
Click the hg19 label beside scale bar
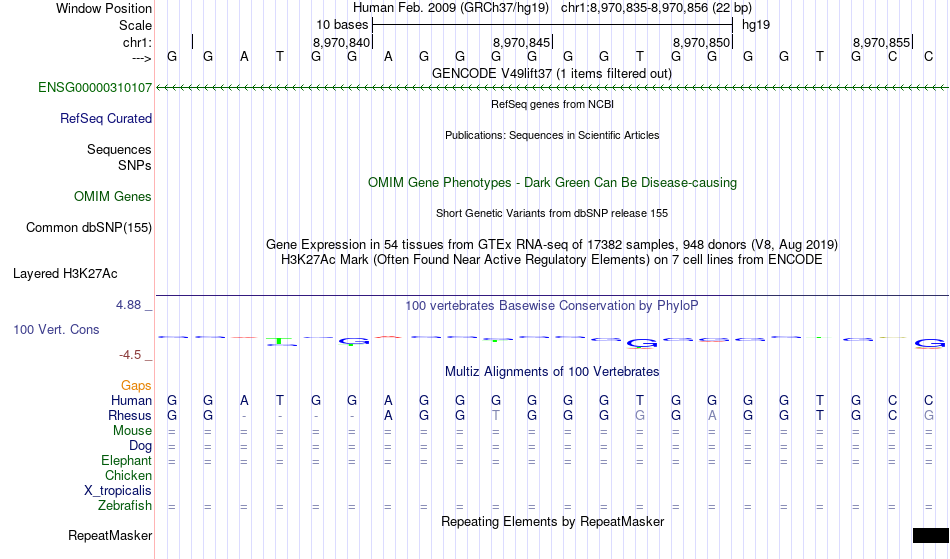coord(756,25)
